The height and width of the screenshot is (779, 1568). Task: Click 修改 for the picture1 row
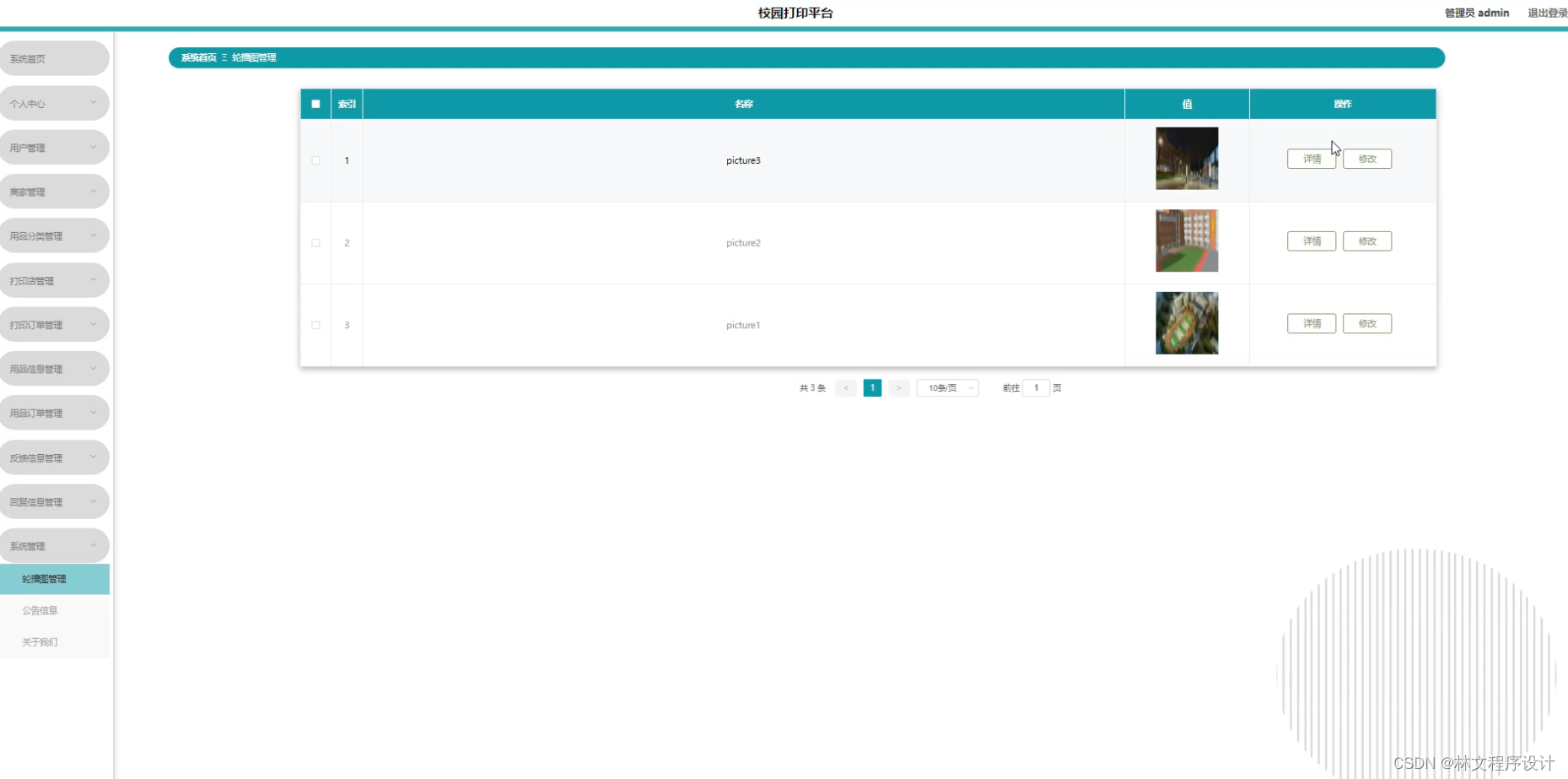pos(1367,323)
